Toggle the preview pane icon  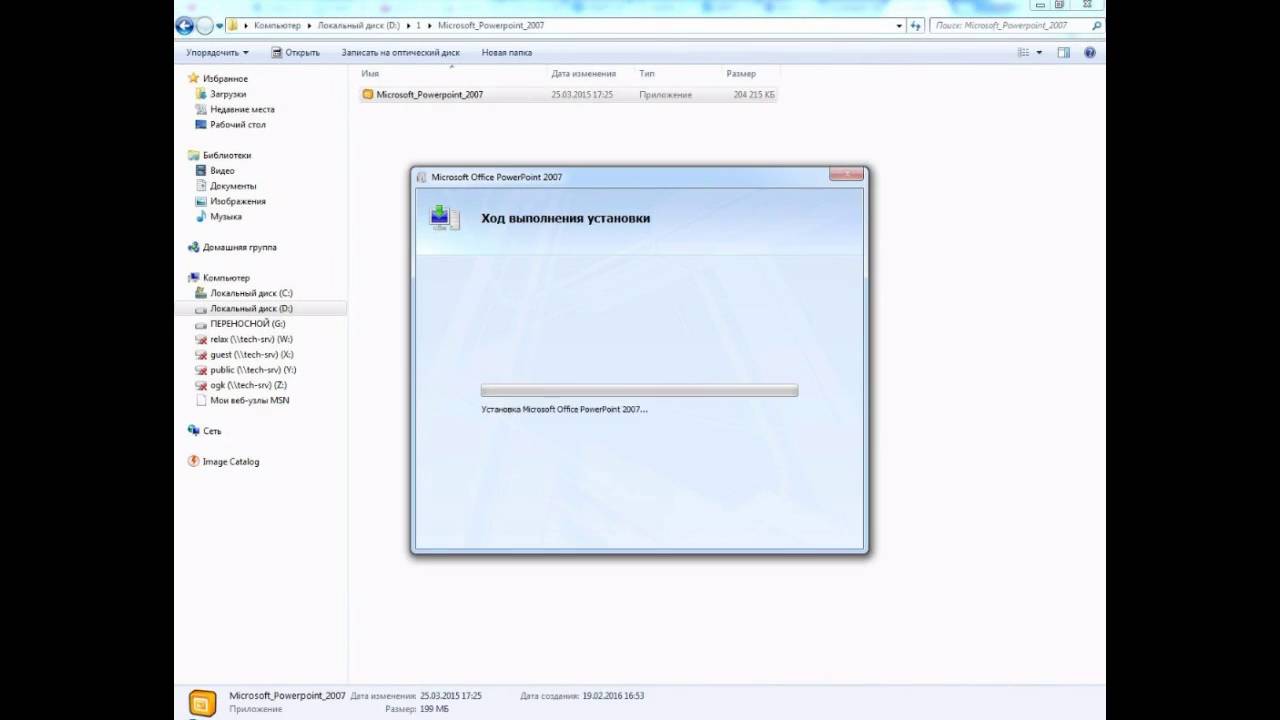click(1064, 52)
